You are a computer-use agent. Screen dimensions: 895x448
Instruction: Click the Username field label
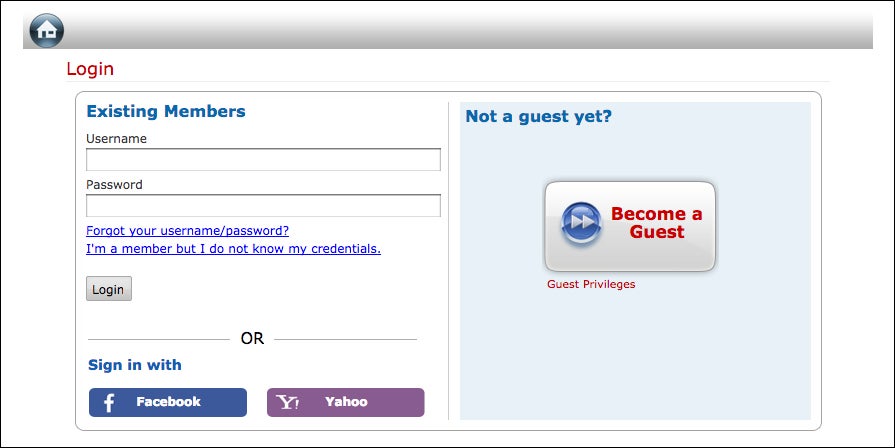pyautogui.click(x=116, y=139)
